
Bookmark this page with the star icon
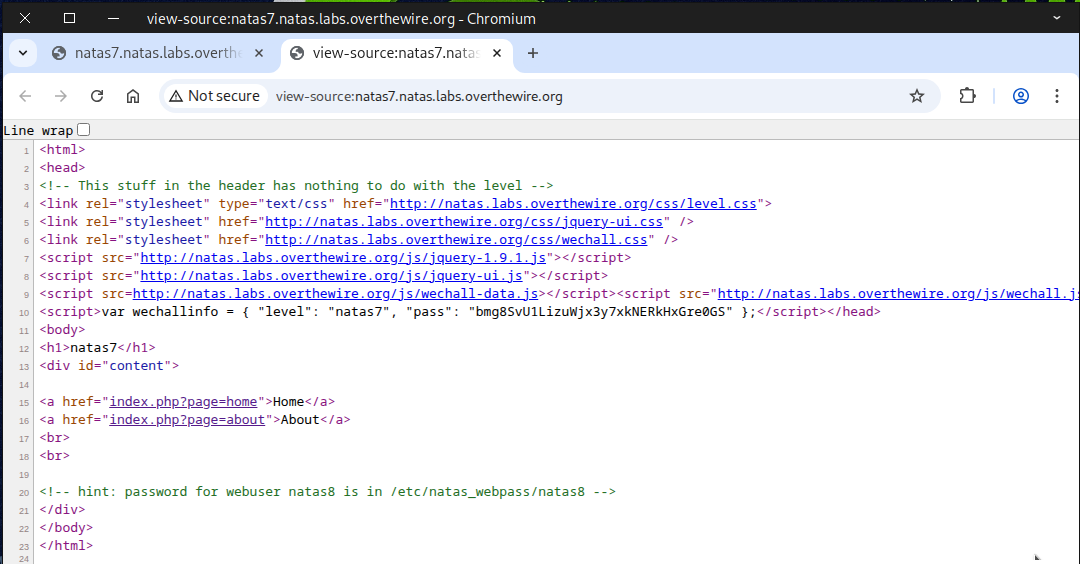coord(916,96)
